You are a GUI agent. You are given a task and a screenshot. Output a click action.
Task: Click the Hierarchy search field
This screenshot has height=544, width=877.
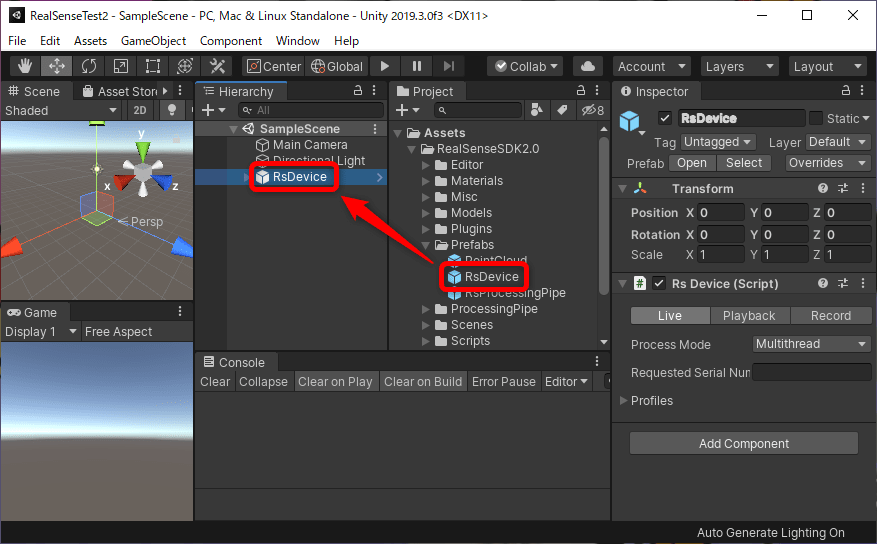click(311, 110)
